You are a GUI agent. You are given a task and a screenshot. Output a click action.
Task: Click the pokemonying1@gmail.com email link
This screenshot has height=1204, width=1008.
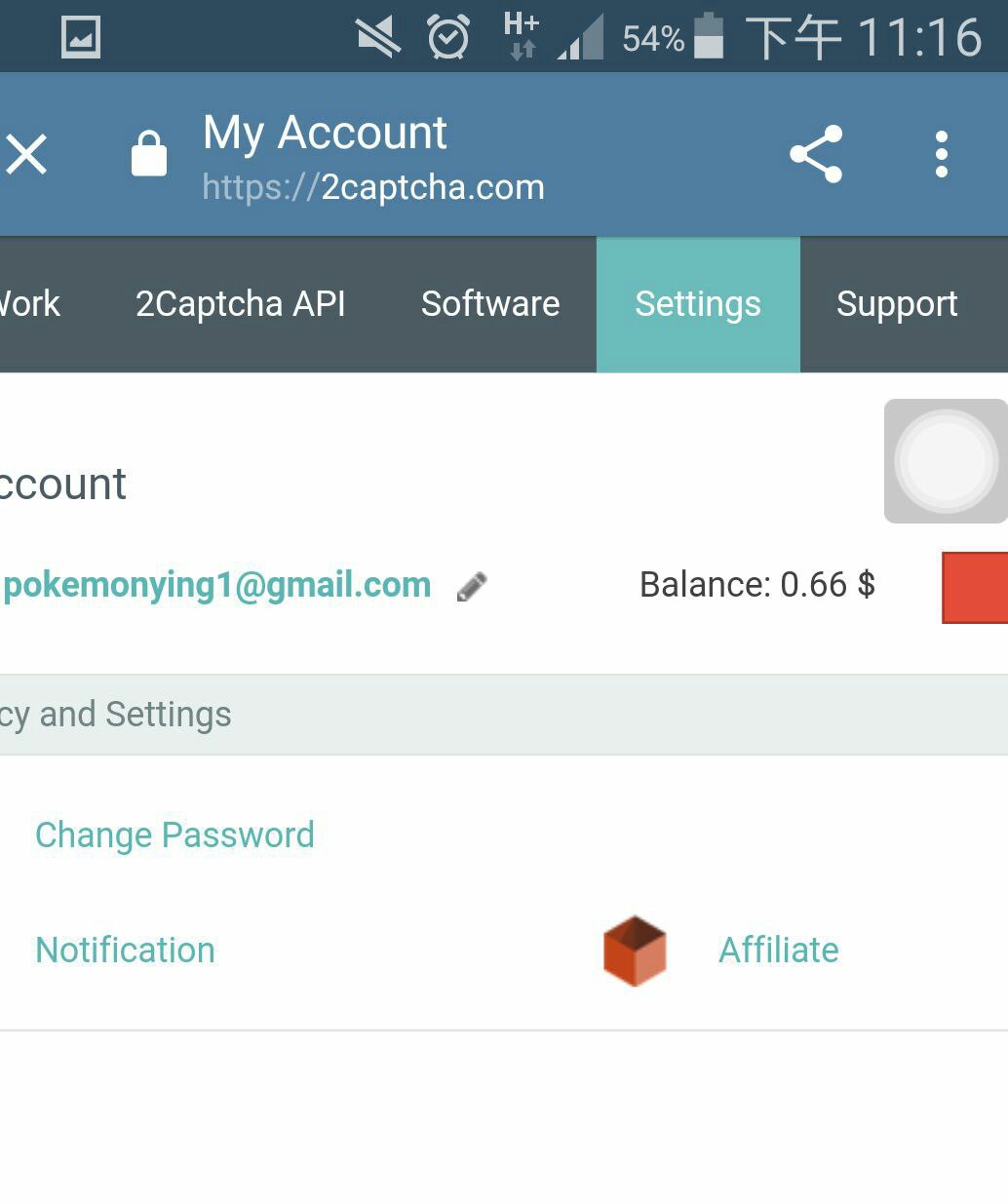click(x=217, y=585)
